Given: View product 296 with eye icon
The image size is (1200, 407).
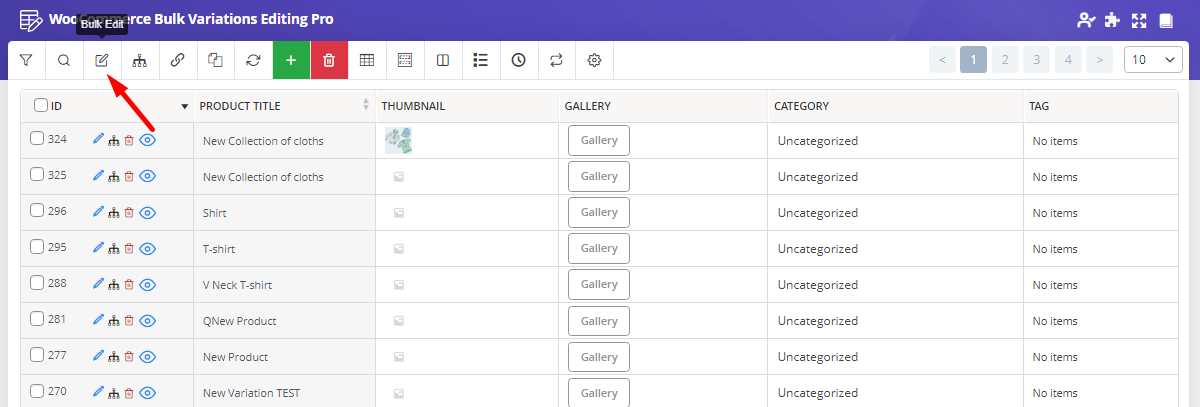Looking at the screenshot, I should pyautogui.click(x=148, y=213).
